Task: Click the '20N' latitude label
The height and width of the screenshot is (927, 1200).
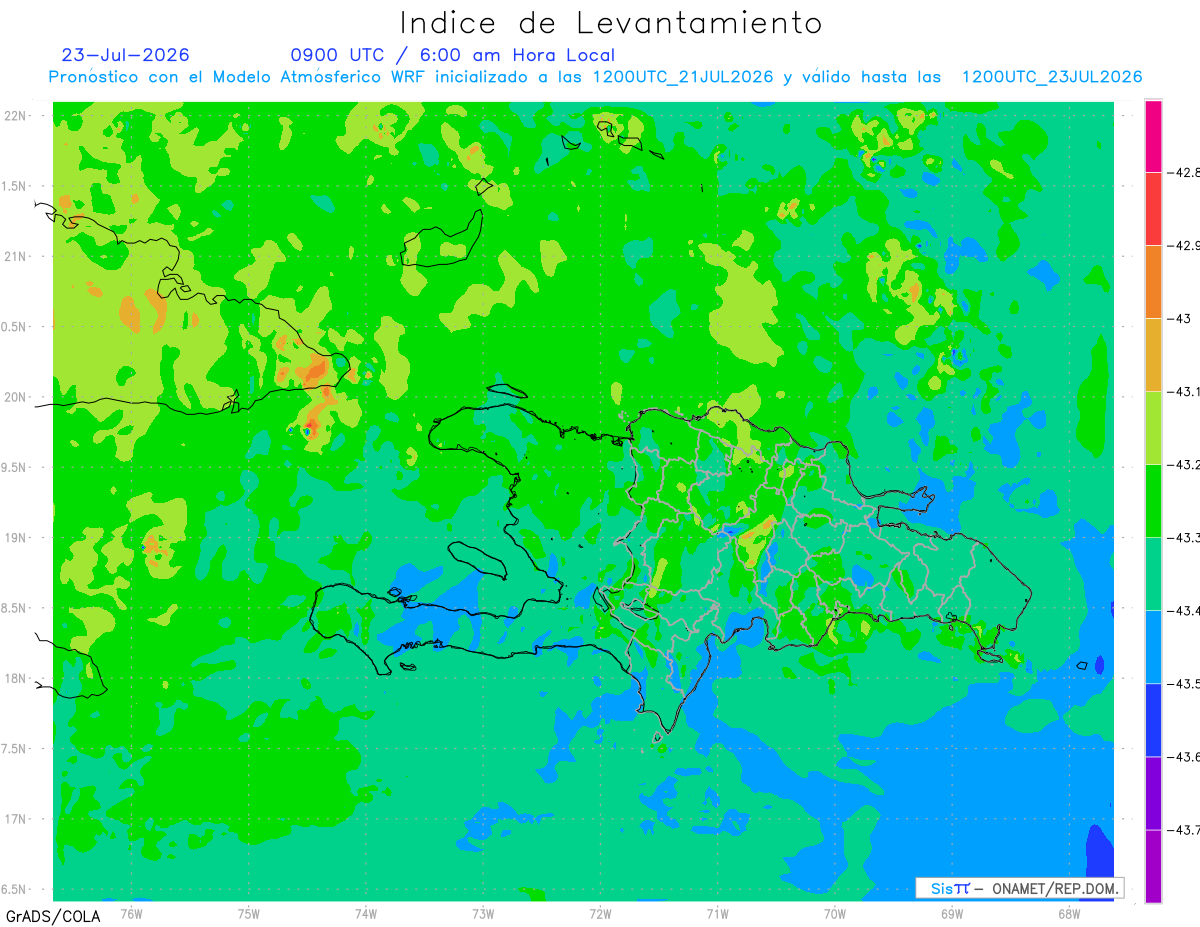Action: tap(16, 397)
